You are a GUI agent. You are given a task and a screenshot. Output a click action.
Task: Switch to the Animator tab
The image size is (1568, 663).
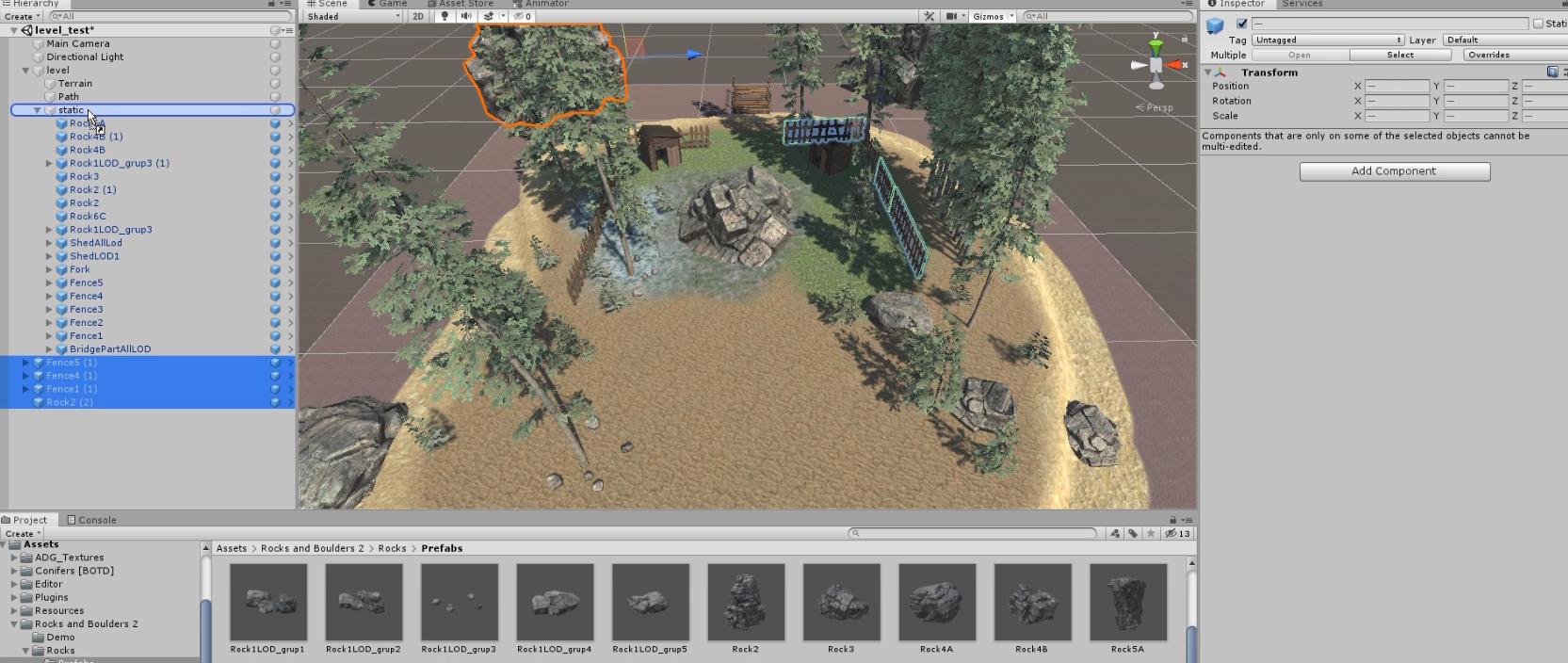tap(540, 4)
